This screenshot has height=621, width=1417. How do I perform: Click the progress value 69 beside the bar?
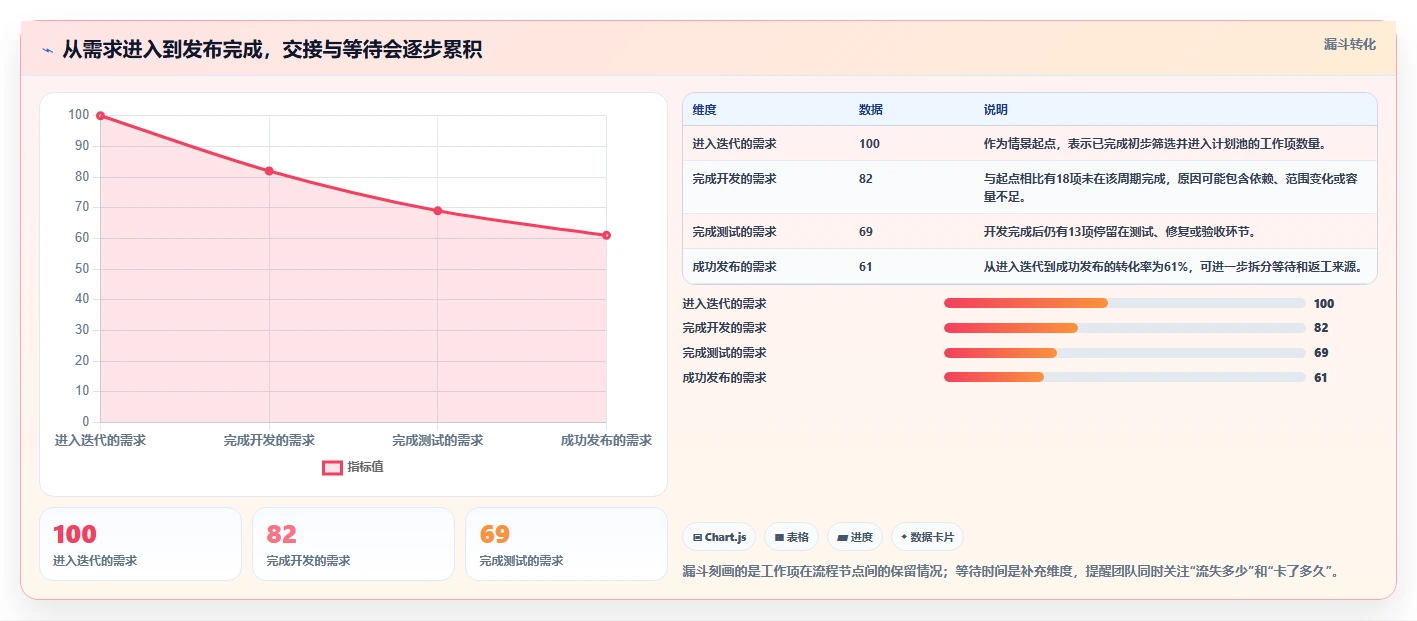pos(1321,353)
